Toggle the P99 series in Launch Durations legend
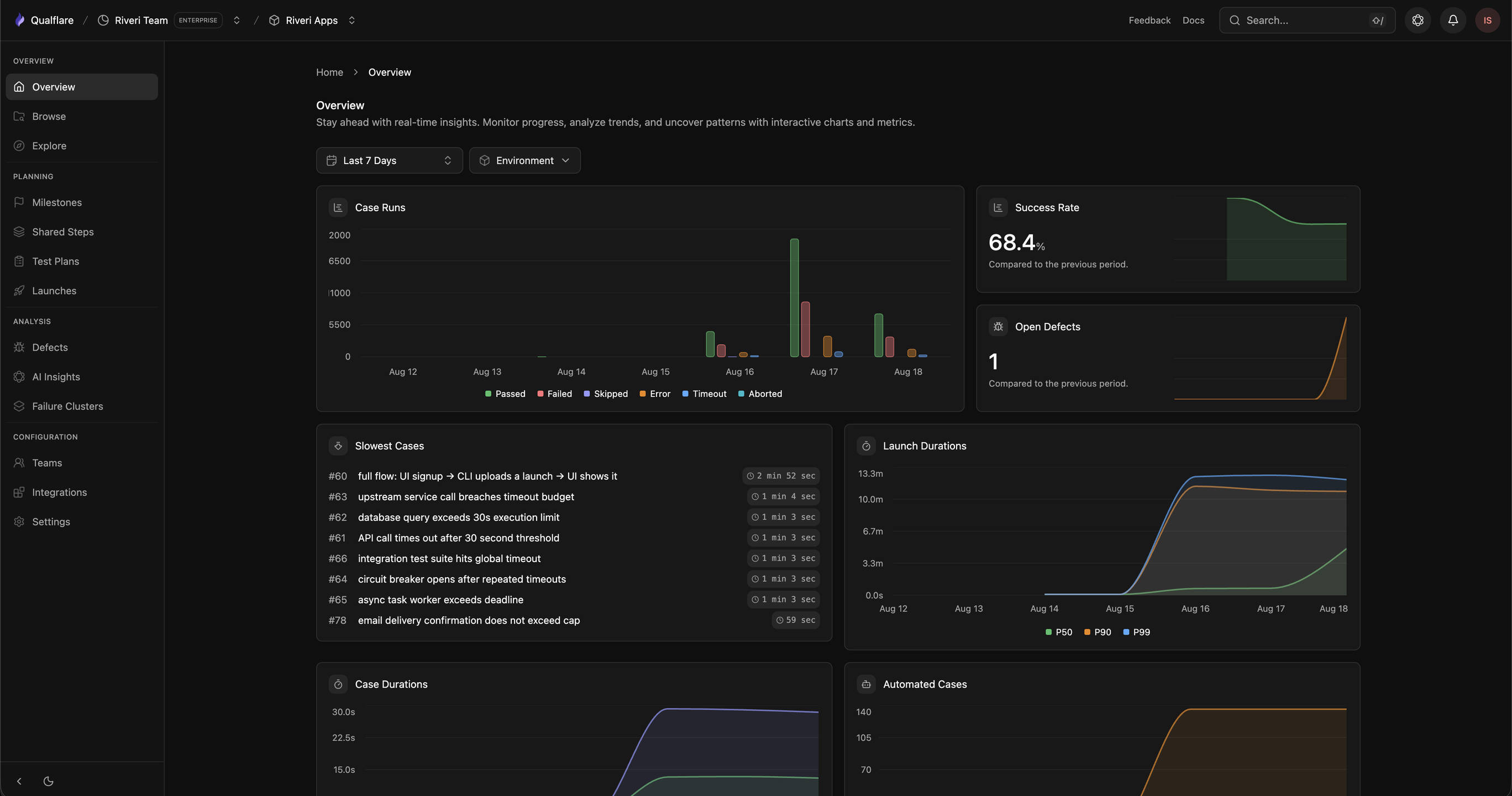 tap(1136, 632)
